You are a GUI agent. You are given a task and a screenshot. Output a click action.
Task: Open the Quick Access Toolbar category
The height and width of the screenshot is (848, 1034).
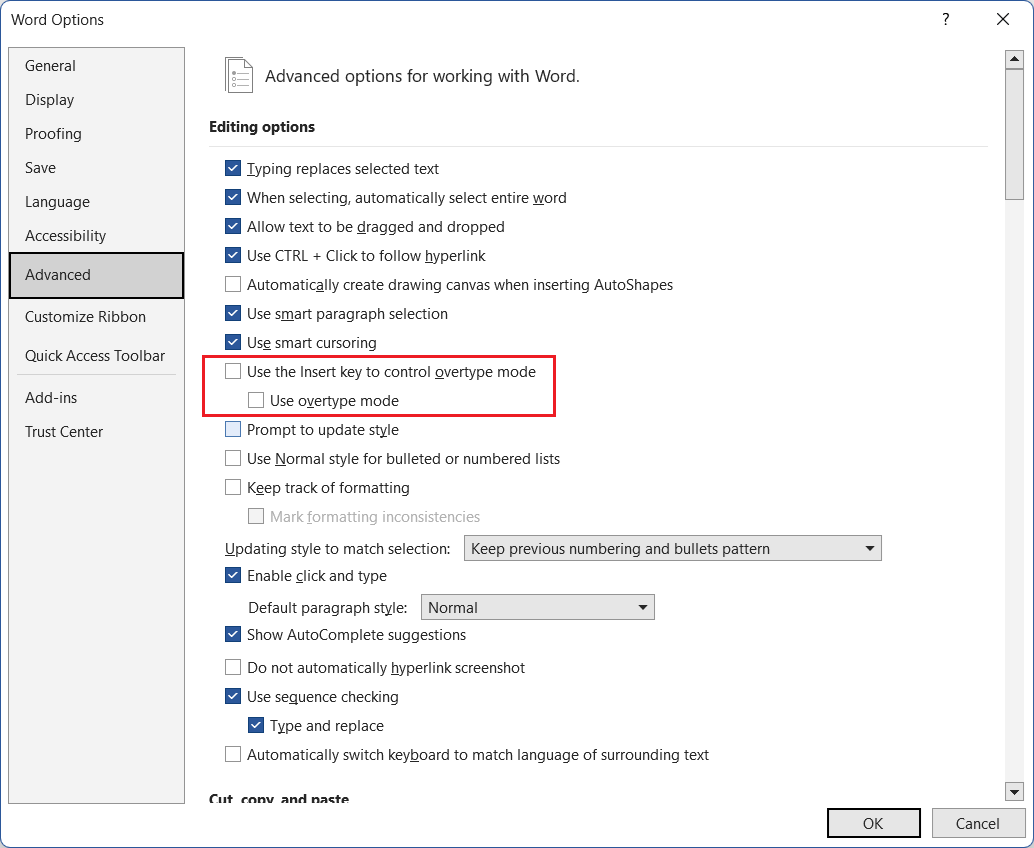[x=96, y=356]
